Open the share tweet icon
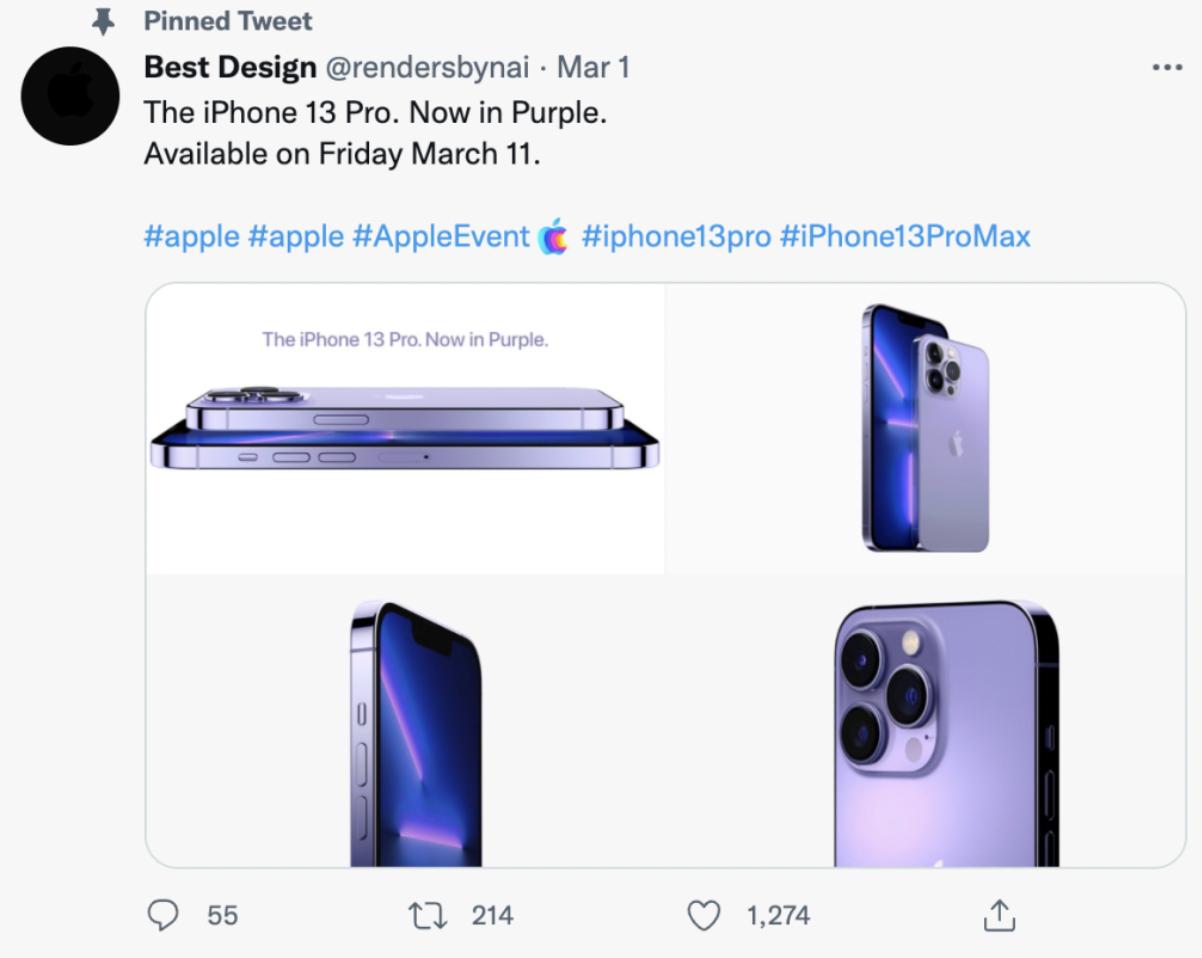Image resolution: width=1202 pixels, height=958 pixels. (x=1000, y=915)
